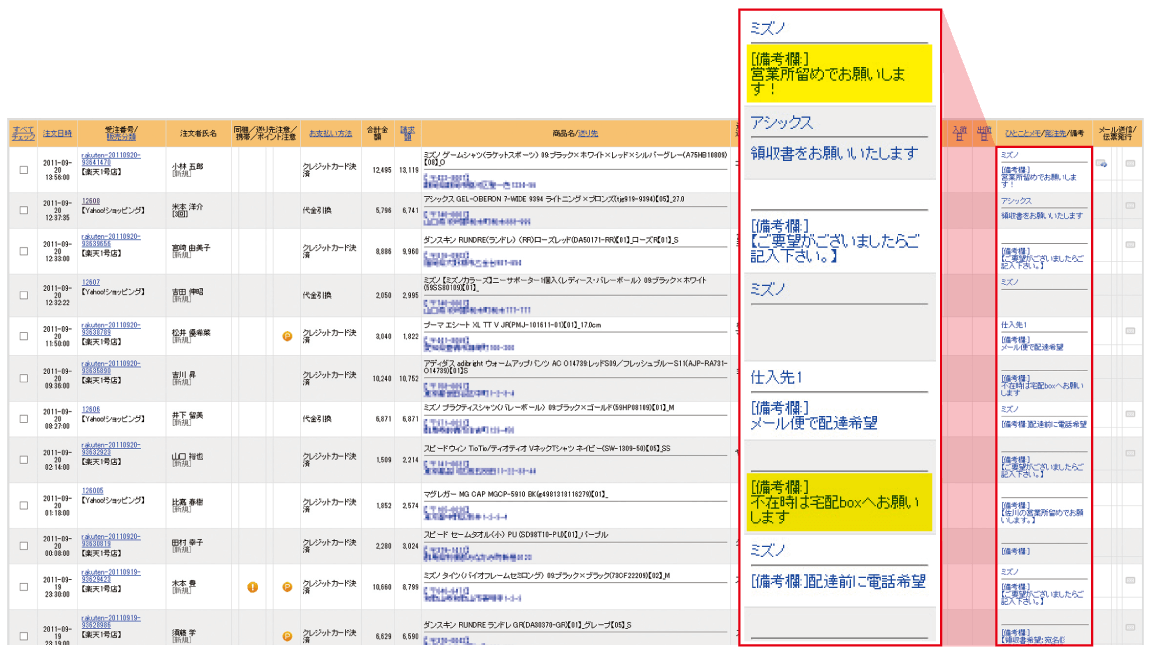
Task: Select customer name 米本 洋介
Action: coord(188,207)
